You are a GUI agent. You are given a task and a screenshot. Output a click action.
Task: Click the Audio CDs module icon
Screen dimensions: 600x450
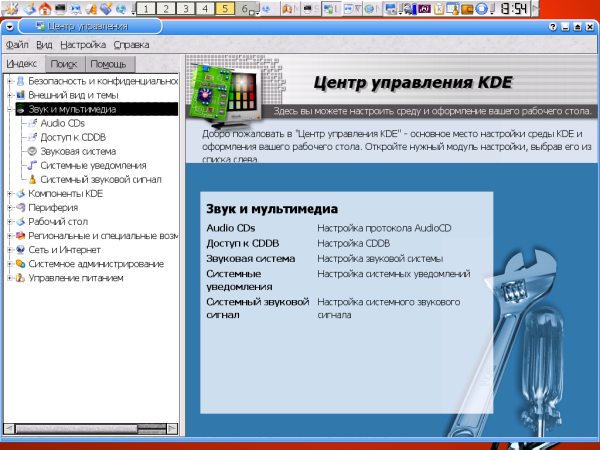[33, 123]
